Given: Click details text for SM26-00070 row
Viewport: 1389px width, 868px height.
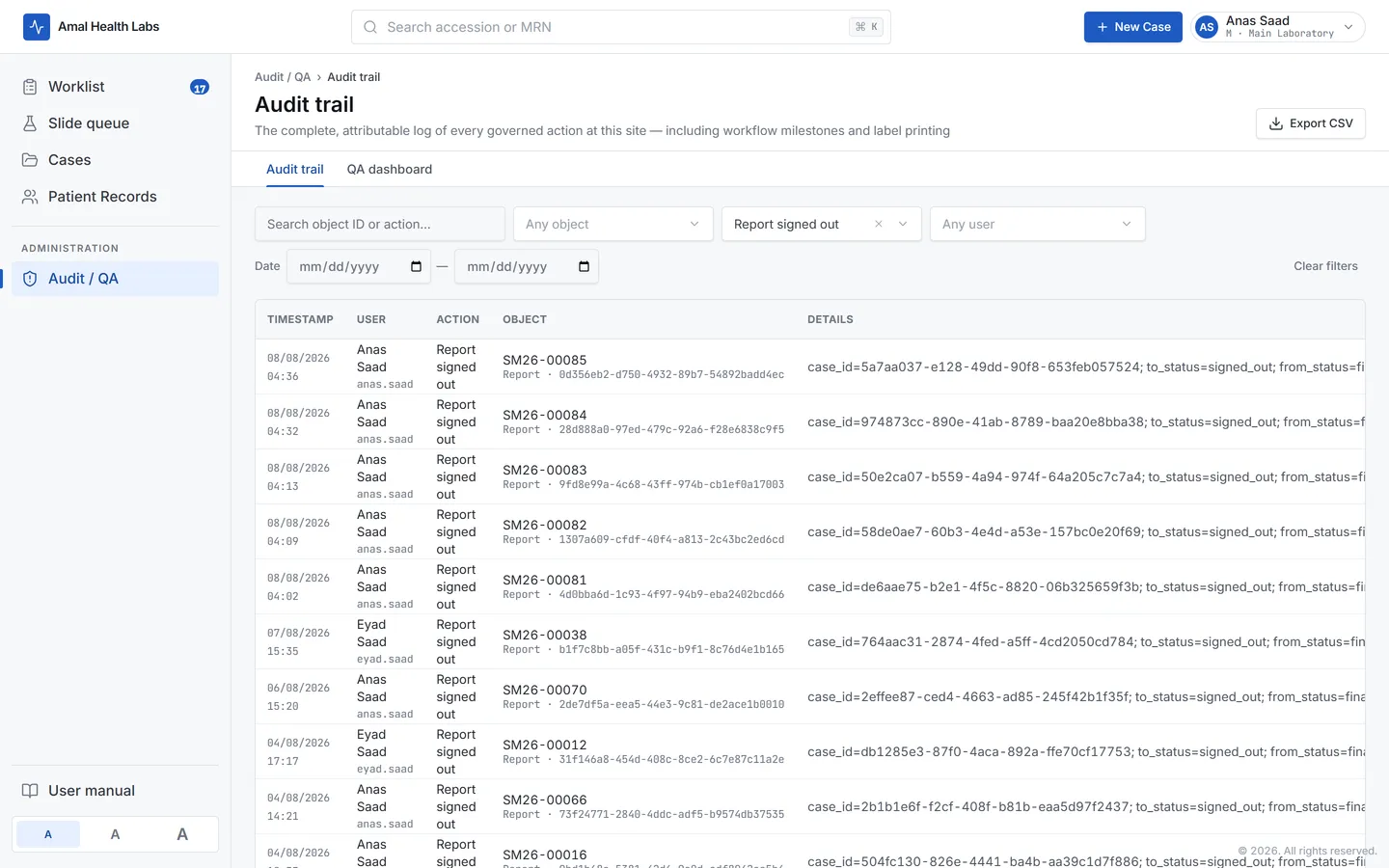Looking at the screenshot, I should [1086, 696].
